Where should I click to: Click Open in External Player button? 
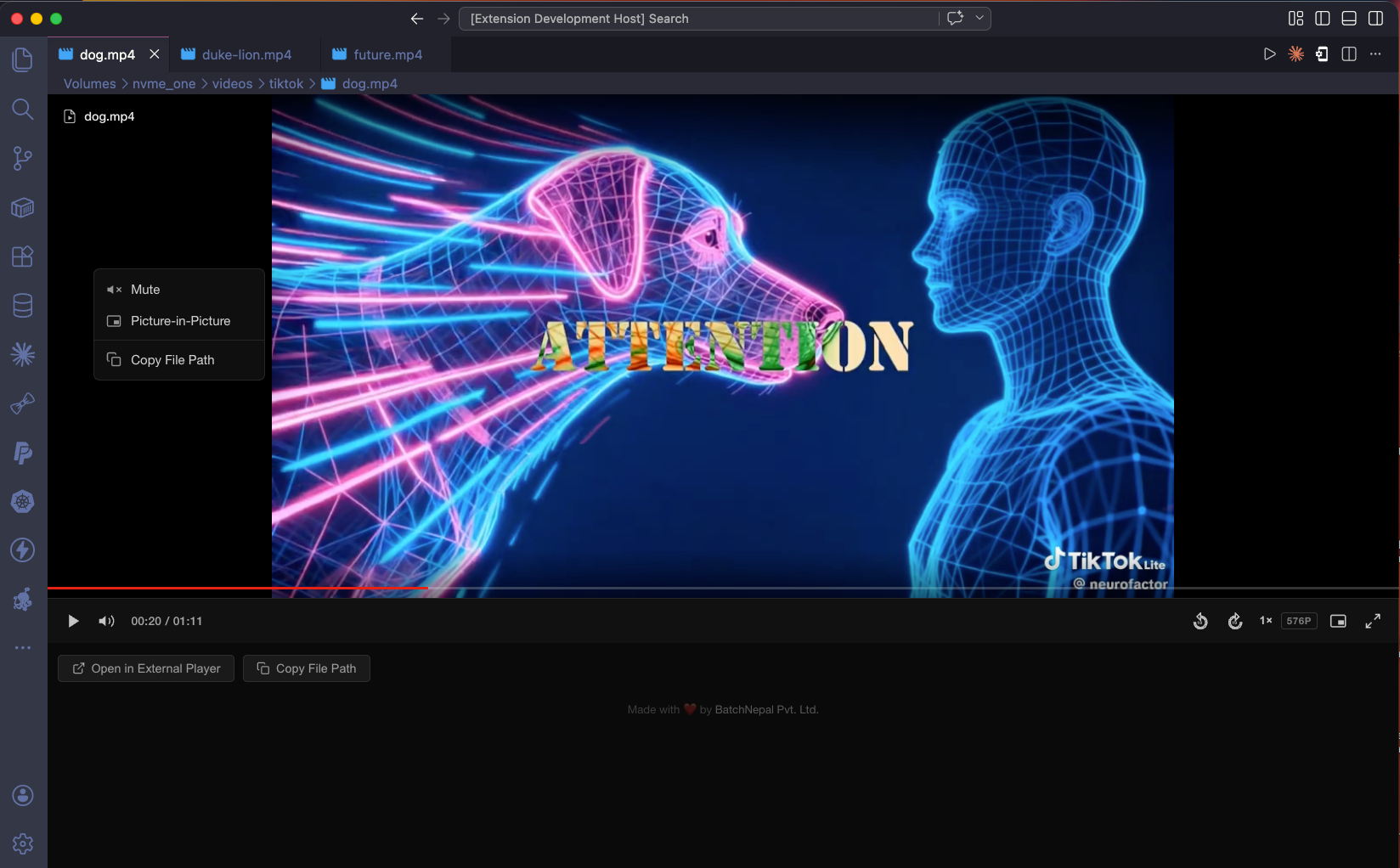[145, 668]
